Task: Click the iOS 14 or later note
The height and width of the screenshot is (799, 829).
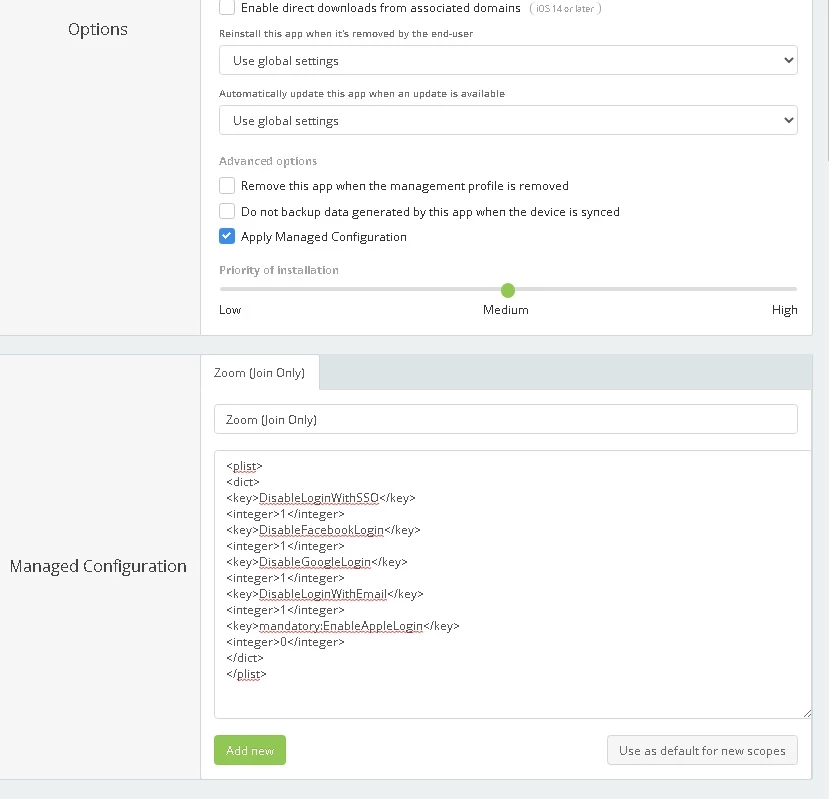Action: click(x=565, y=8)
